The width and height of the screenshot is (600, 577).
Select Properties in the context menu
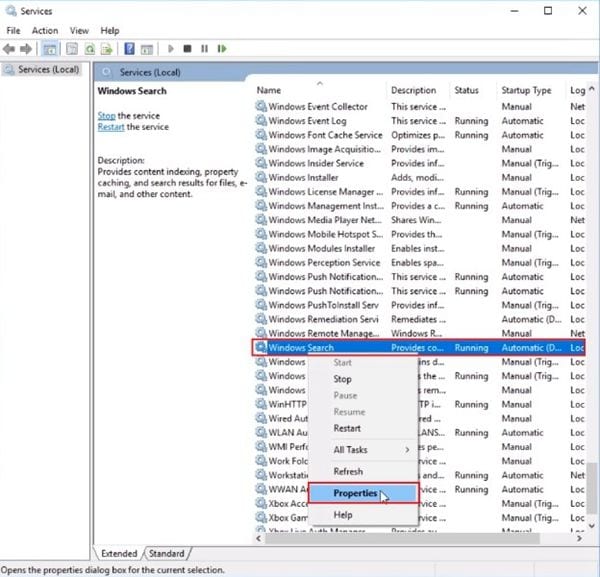pyautogui.click(x=363, y=493)
